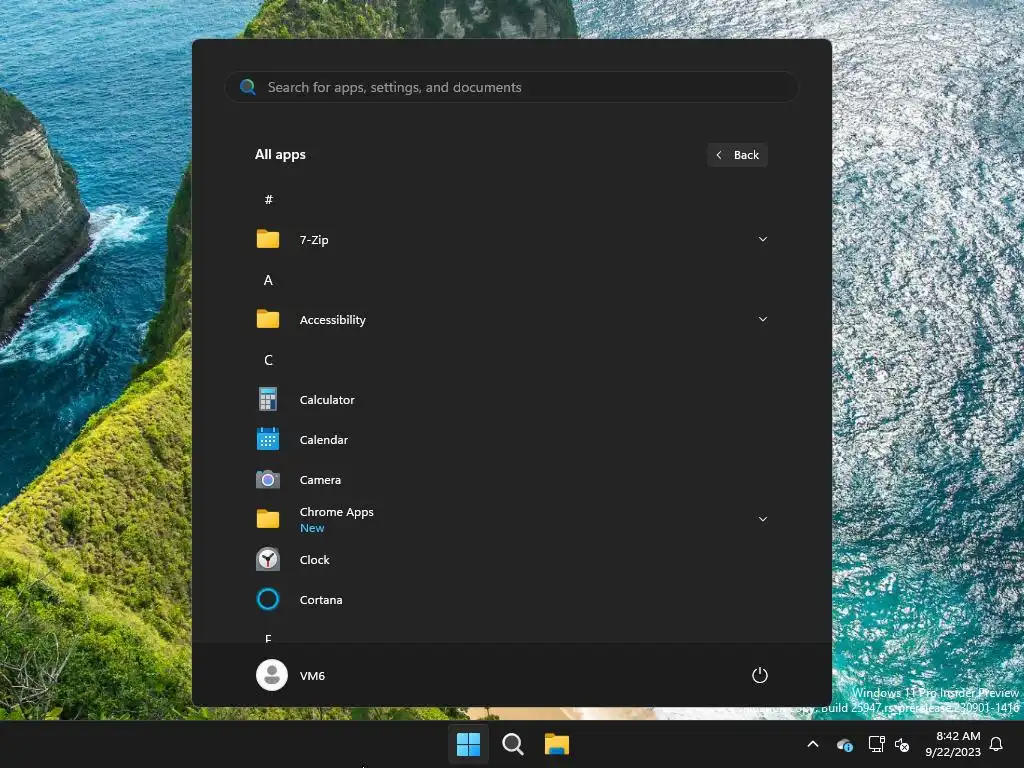
Task: Click the VM6 user avatar
Action: click(272, 675)
